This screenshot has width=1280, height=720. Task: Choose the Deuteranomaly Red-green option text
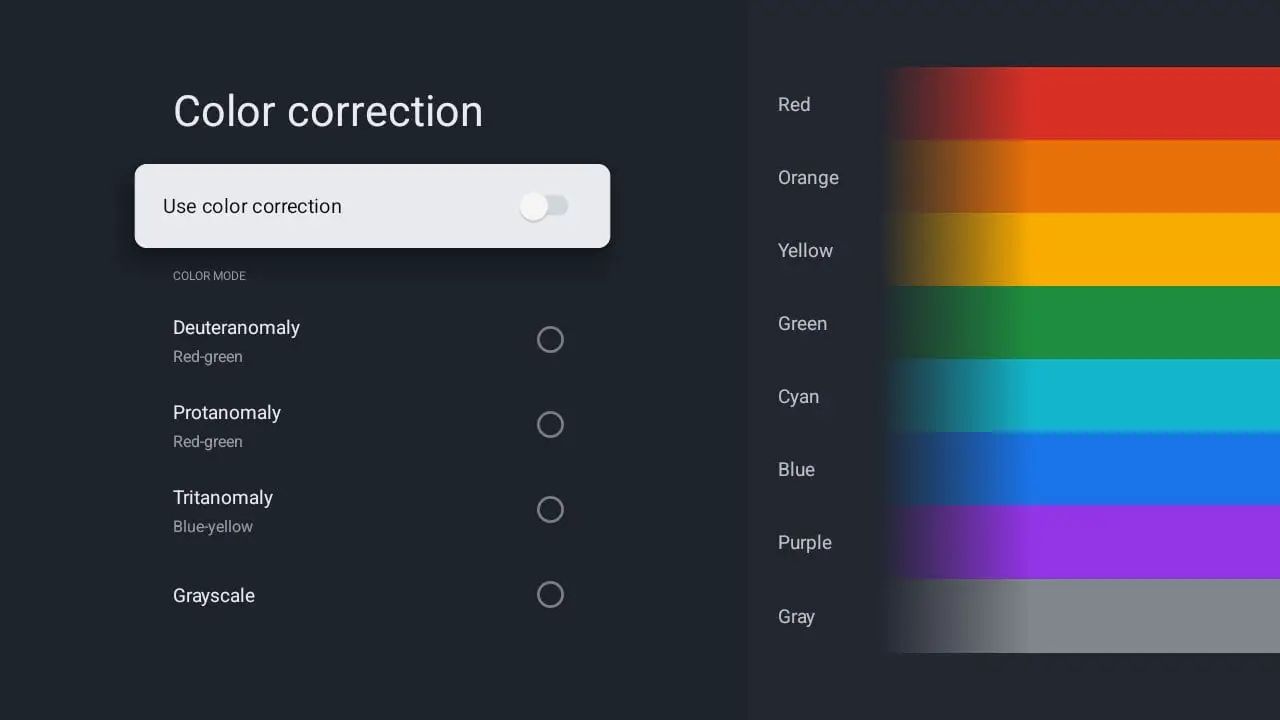[x=236, y=340]
